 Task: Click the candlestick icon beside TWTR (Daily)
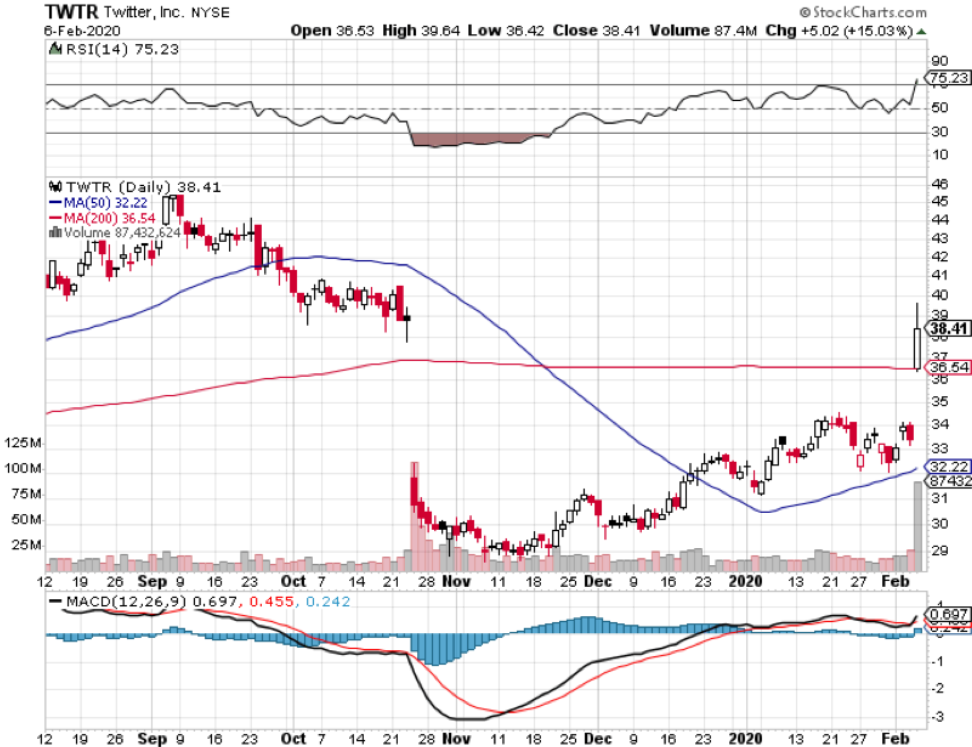pos(55,186)
